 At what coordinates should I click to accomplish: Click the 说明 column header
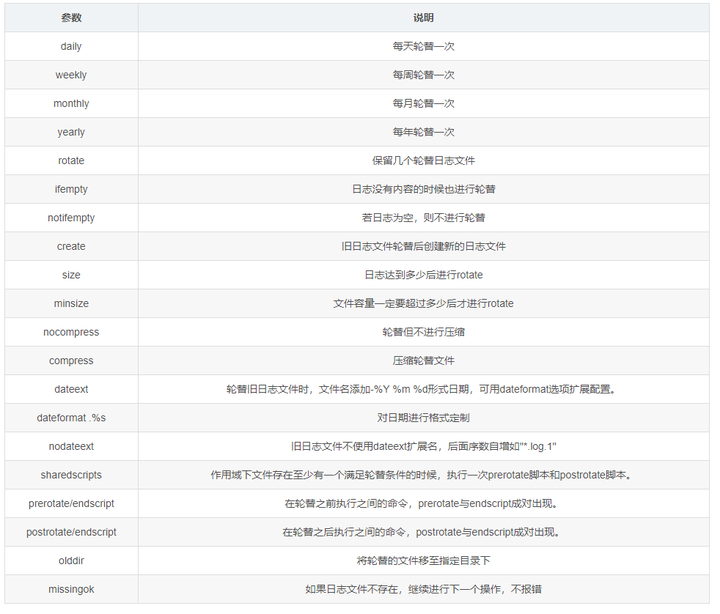pos(423,18)
